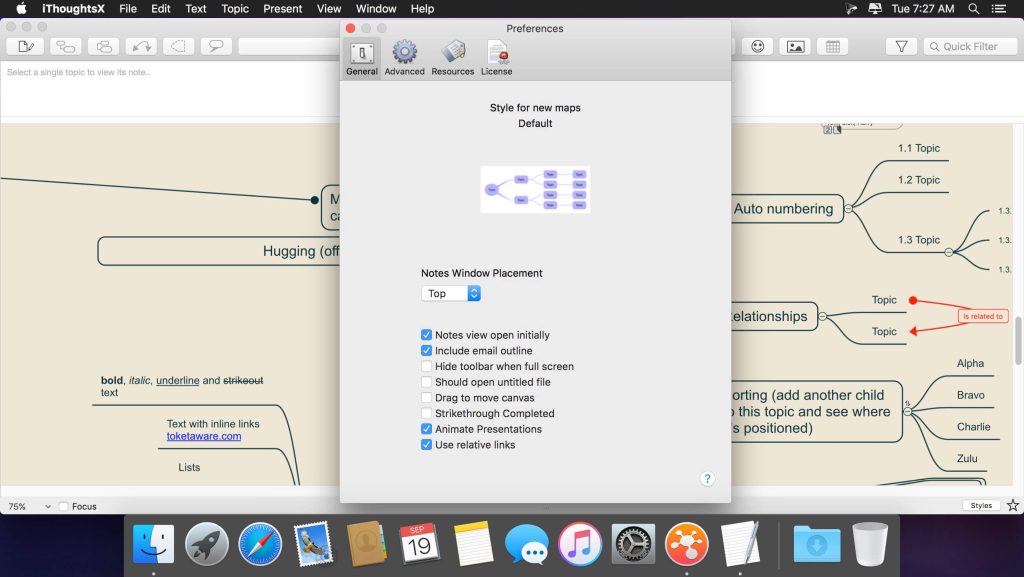Click the Styles button
This screenshot has height=577, width=1024.
pos(981,506)
